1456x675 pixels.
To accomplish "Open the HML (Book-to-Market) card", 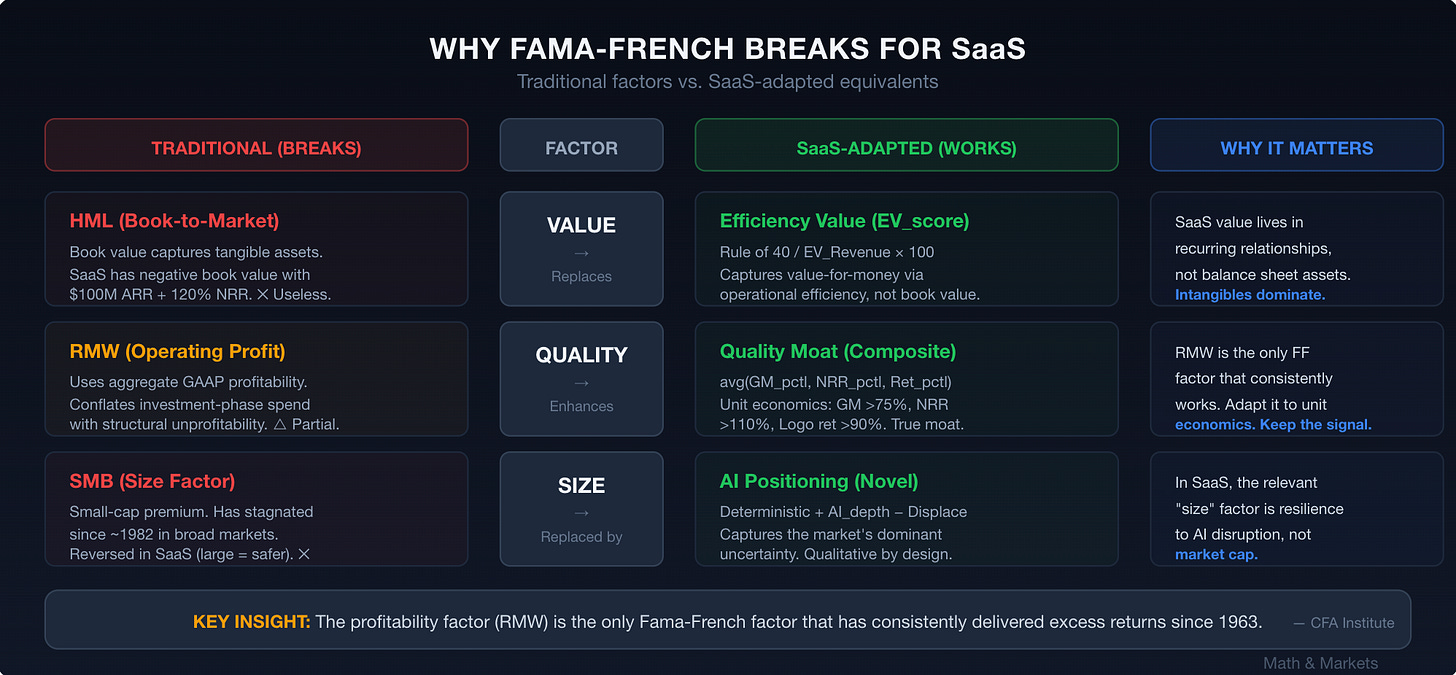I will pos(256,249).
